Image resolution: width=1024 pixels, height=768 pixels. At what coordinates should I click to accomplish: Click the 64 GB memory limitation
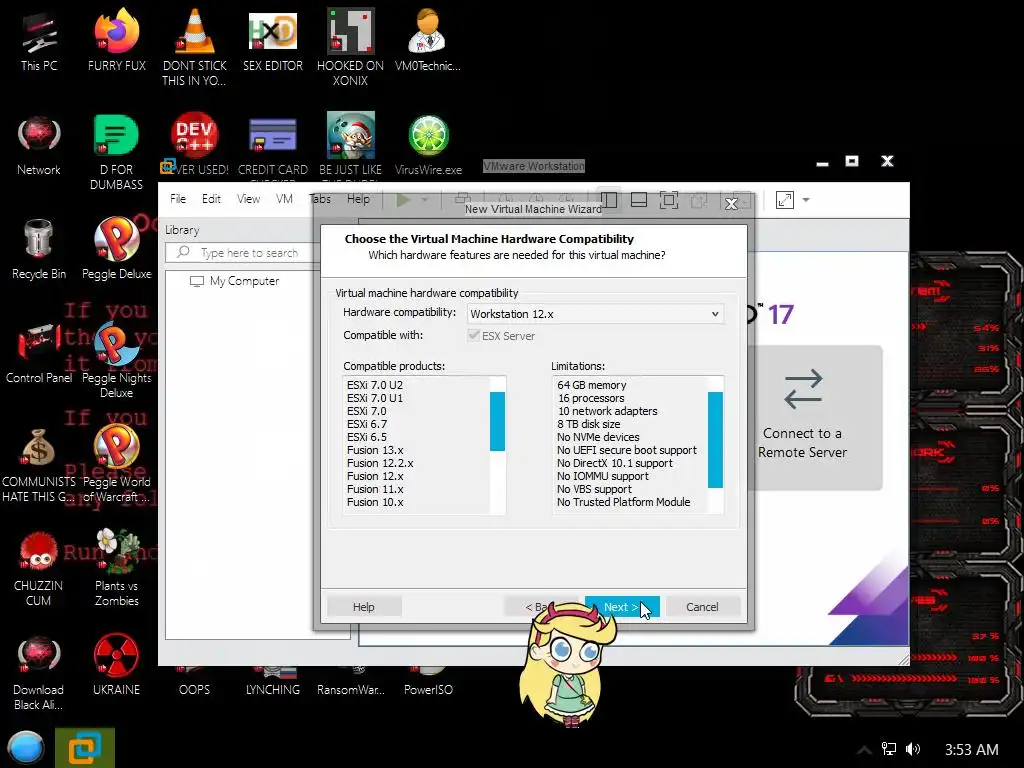coord(592,385)
